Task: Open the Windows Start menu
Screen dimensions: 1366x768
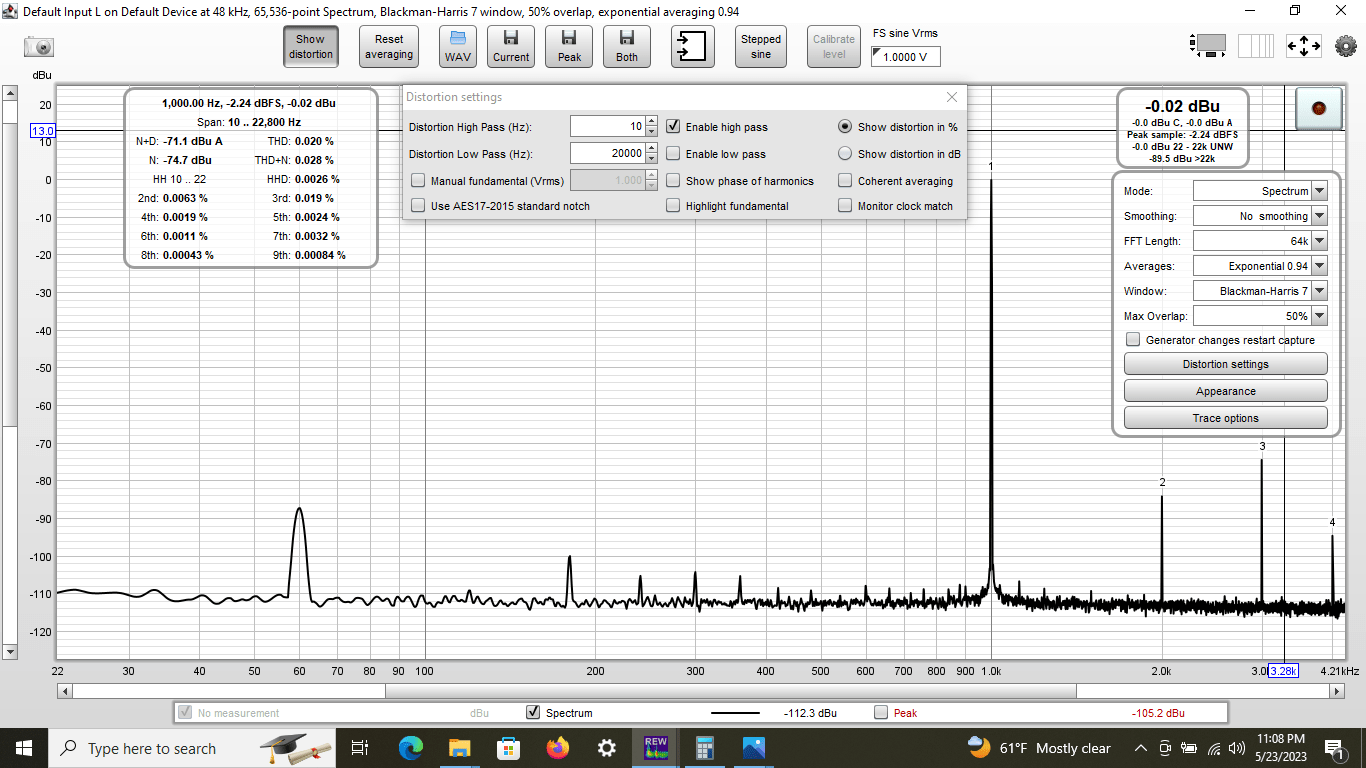Action: 24,748
